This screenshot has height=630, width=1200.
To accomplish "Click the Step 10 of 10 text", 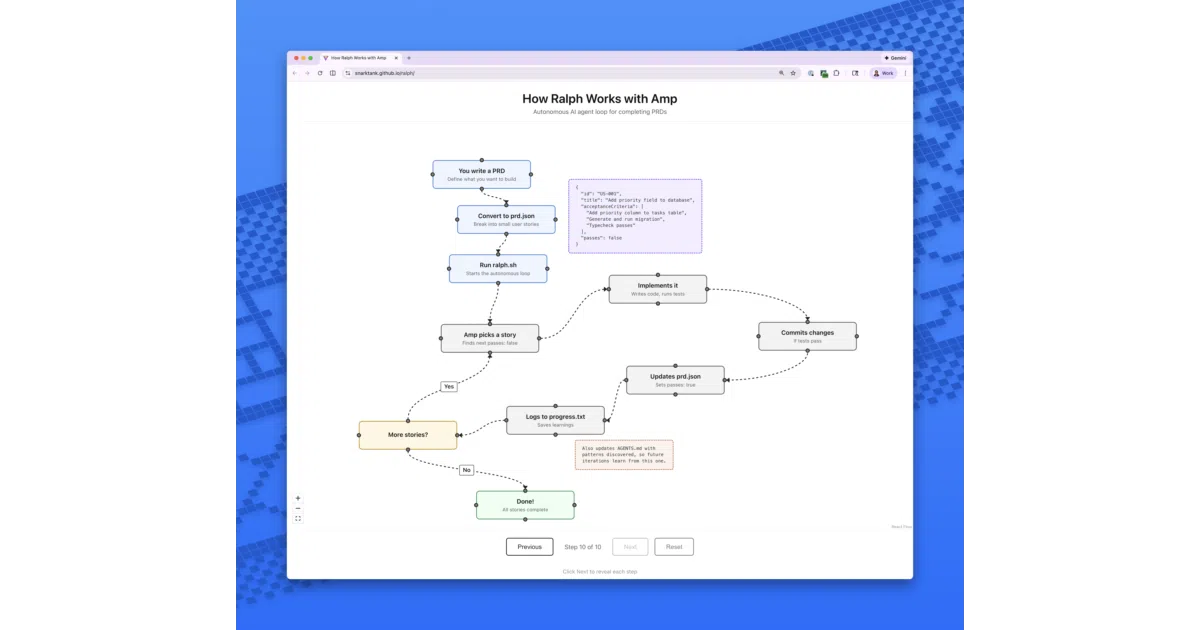I will tap(583, 547).
